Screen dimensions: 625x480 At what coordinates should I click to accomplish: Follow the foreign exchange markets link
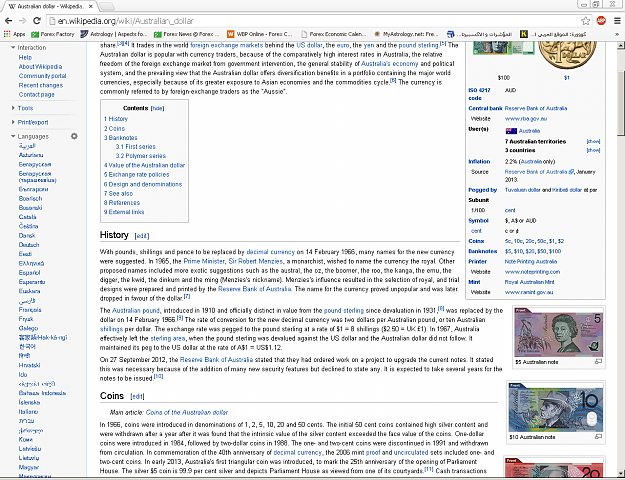point(226,45)
